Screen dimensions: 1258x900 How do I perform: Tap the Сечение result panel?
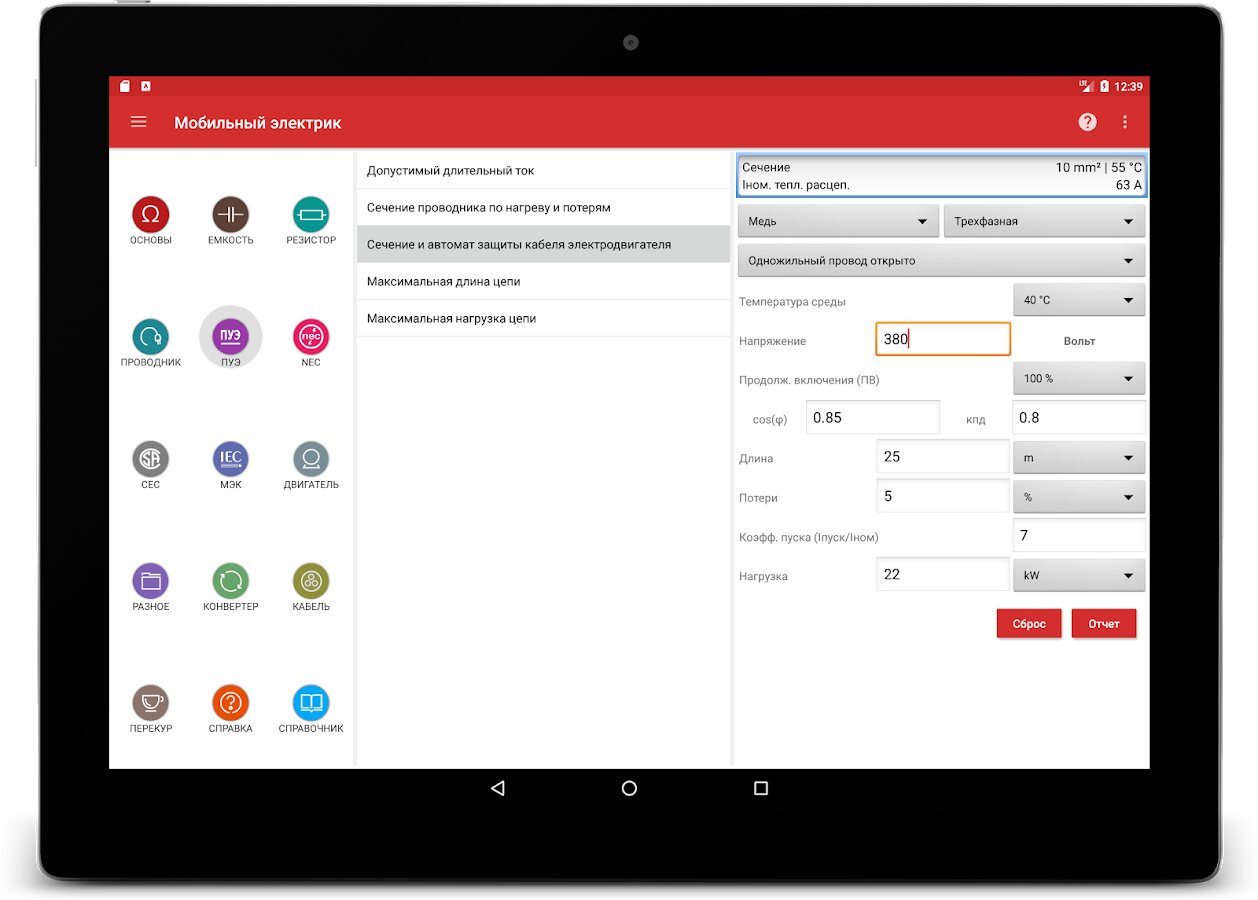(x=941, y=176)
